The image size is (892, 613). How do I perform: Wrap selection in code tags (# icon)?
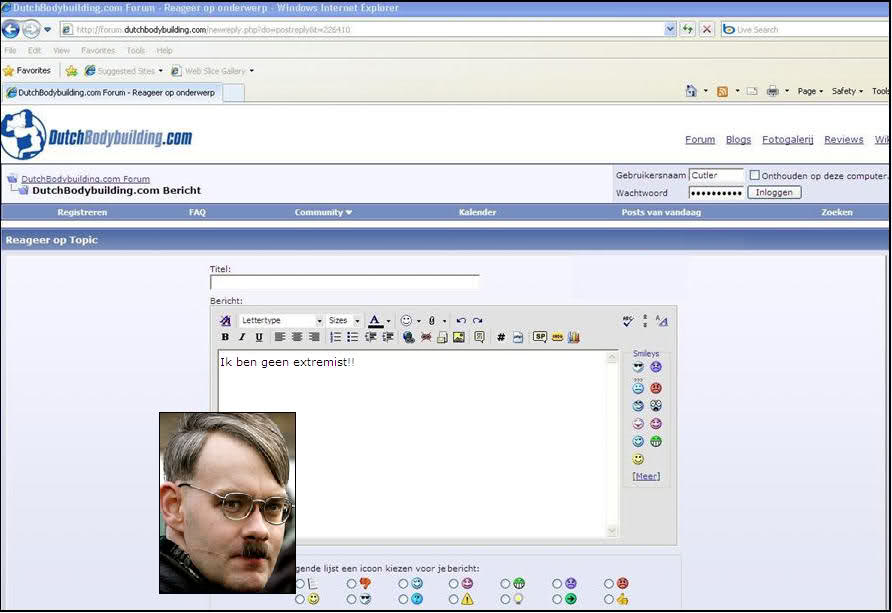[501, 338]
